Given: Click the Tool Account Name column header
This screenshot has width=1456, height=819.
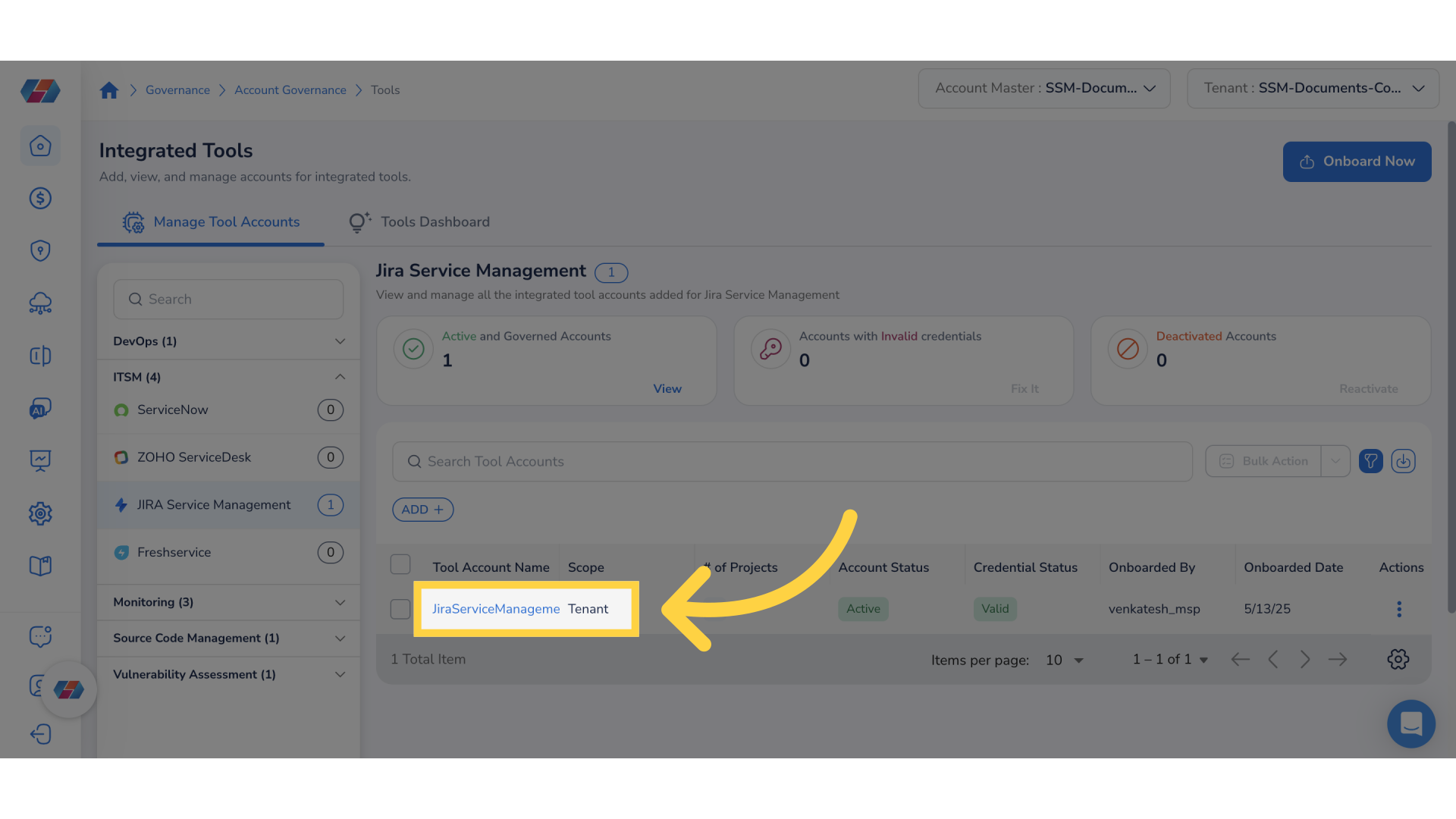Looking at the screenshot, I should pyautogui.click(x=491, y=567).
